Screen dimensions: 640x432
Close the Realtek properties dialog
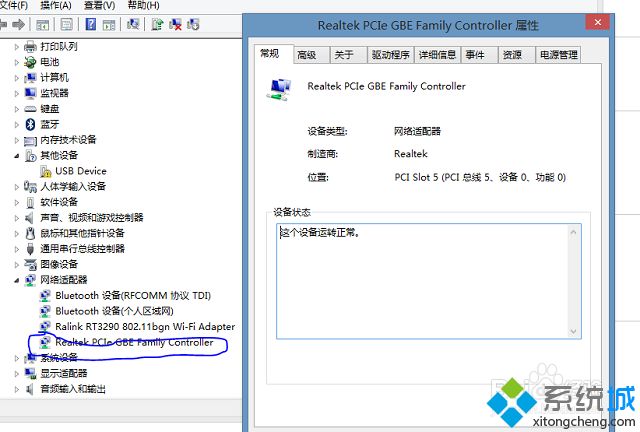(x=598, y=22)
